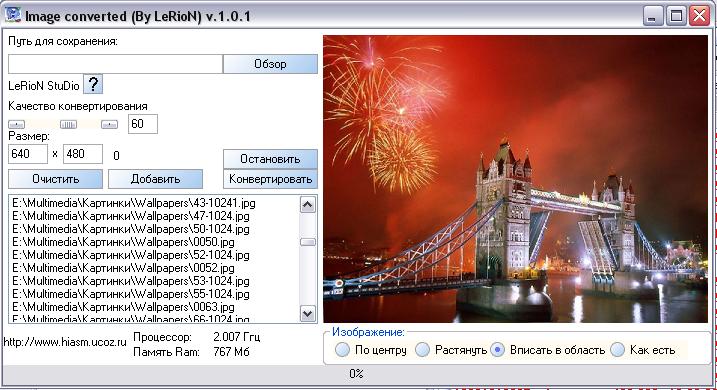Select file Wallpapers\43-10241.jpg in list
This screenshot has width=717, height=390.
pyautogui.click(x=134, y=203)
